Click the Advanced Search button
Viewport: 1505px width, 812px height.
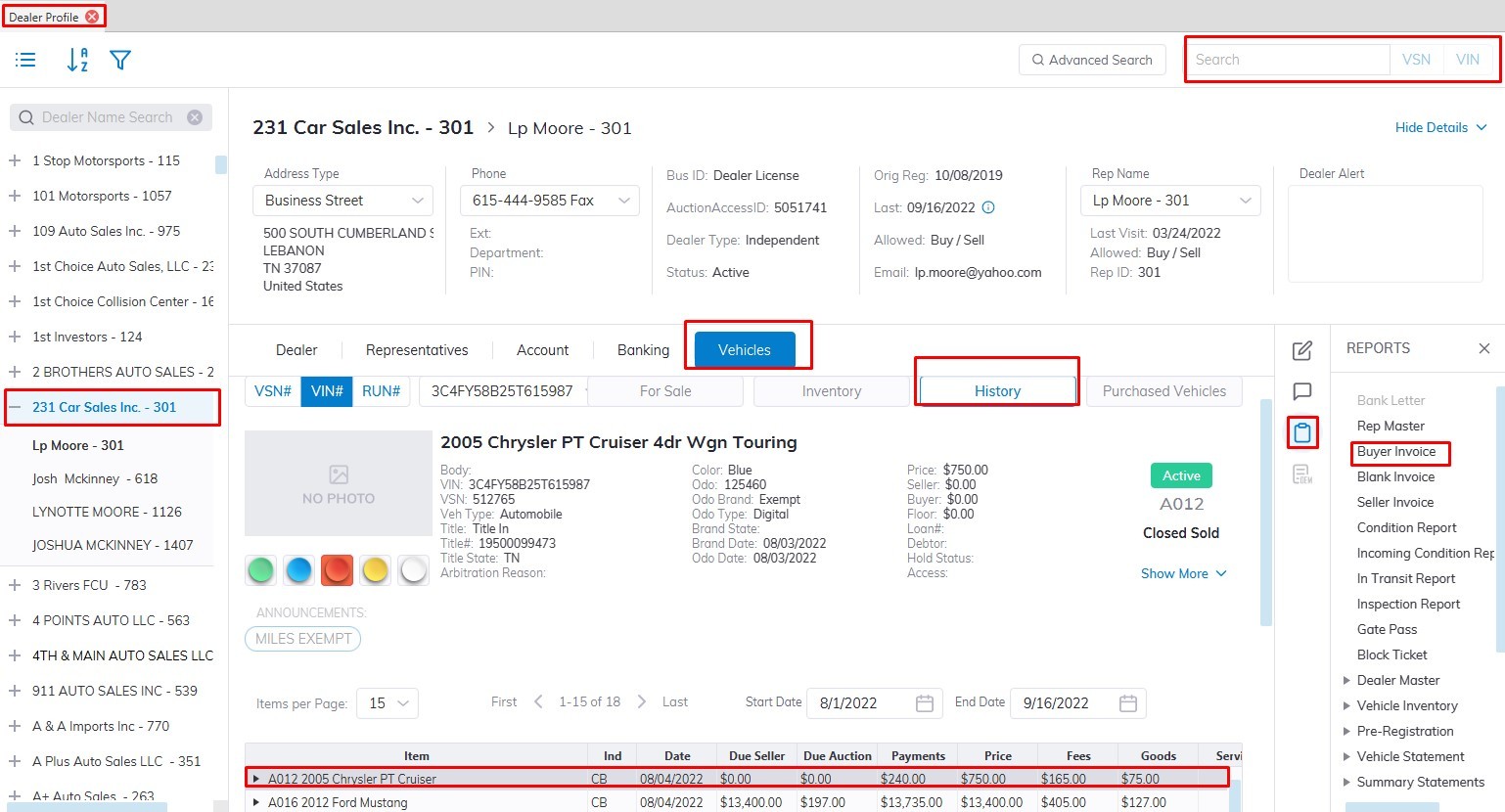1092,60
